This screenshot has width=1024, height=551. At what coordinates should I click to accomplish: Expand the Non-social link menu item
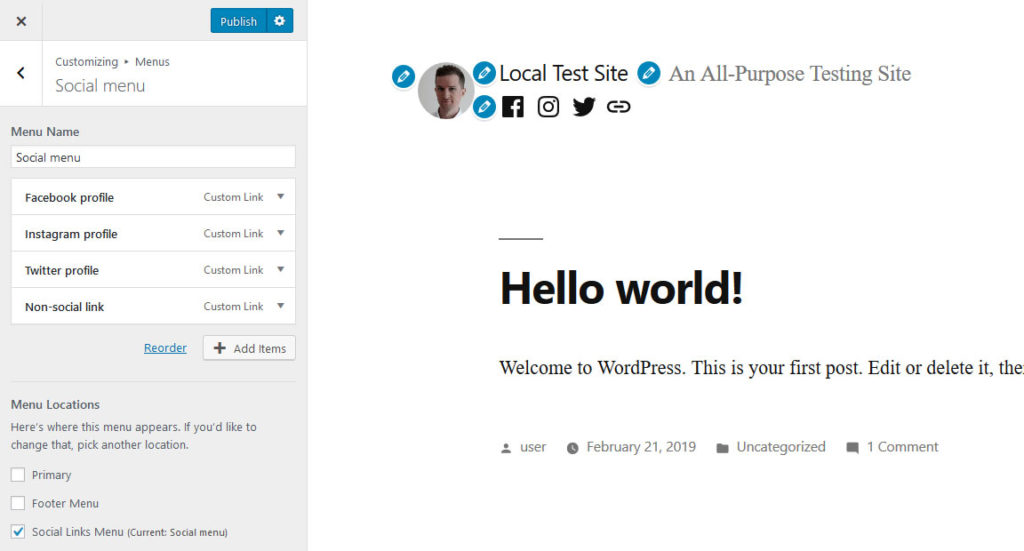pos(280,306)
